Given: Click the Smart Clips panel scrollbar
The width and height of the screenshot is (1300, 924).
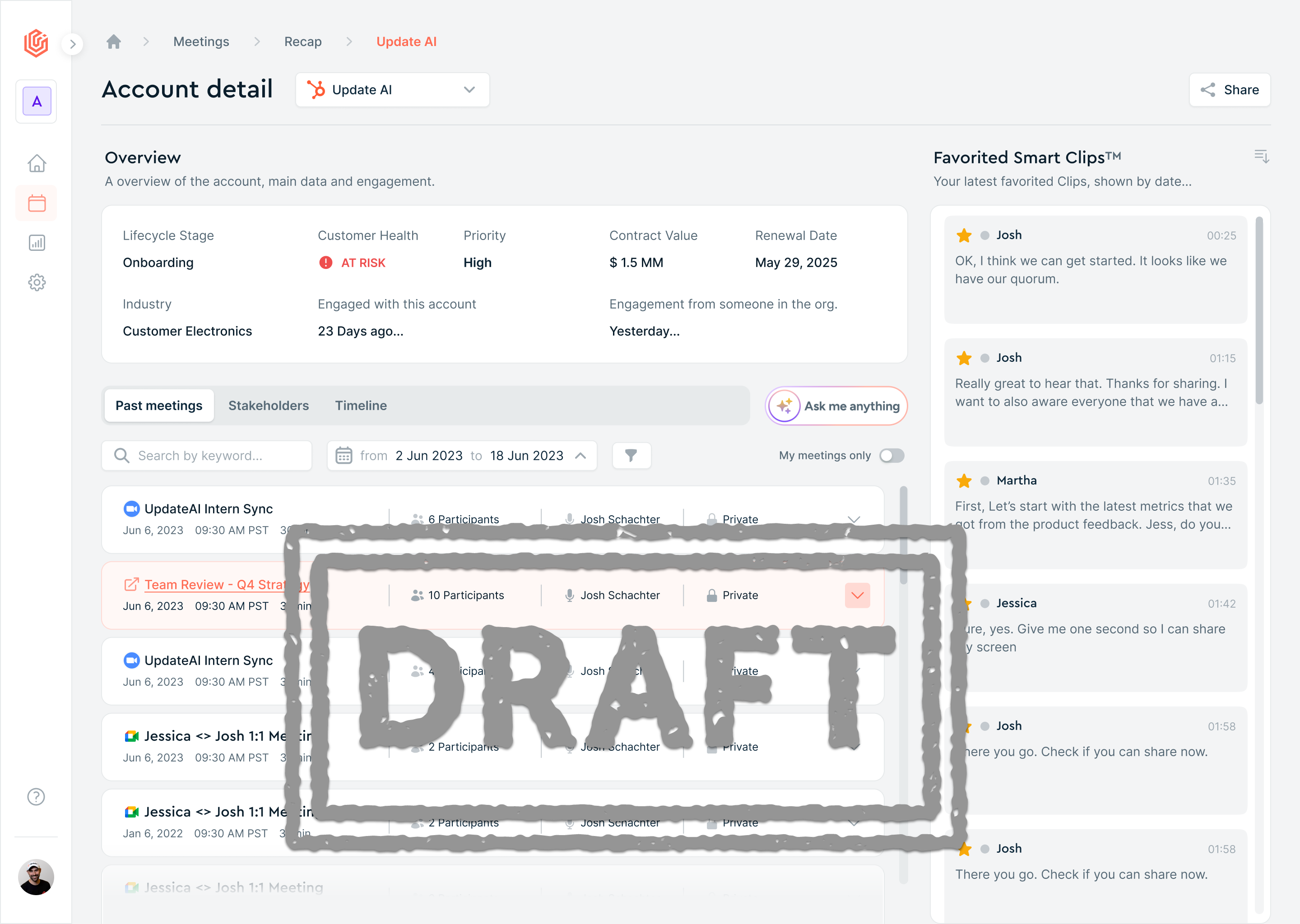Looking at the screenshot, I should (x=1259, y=310).
